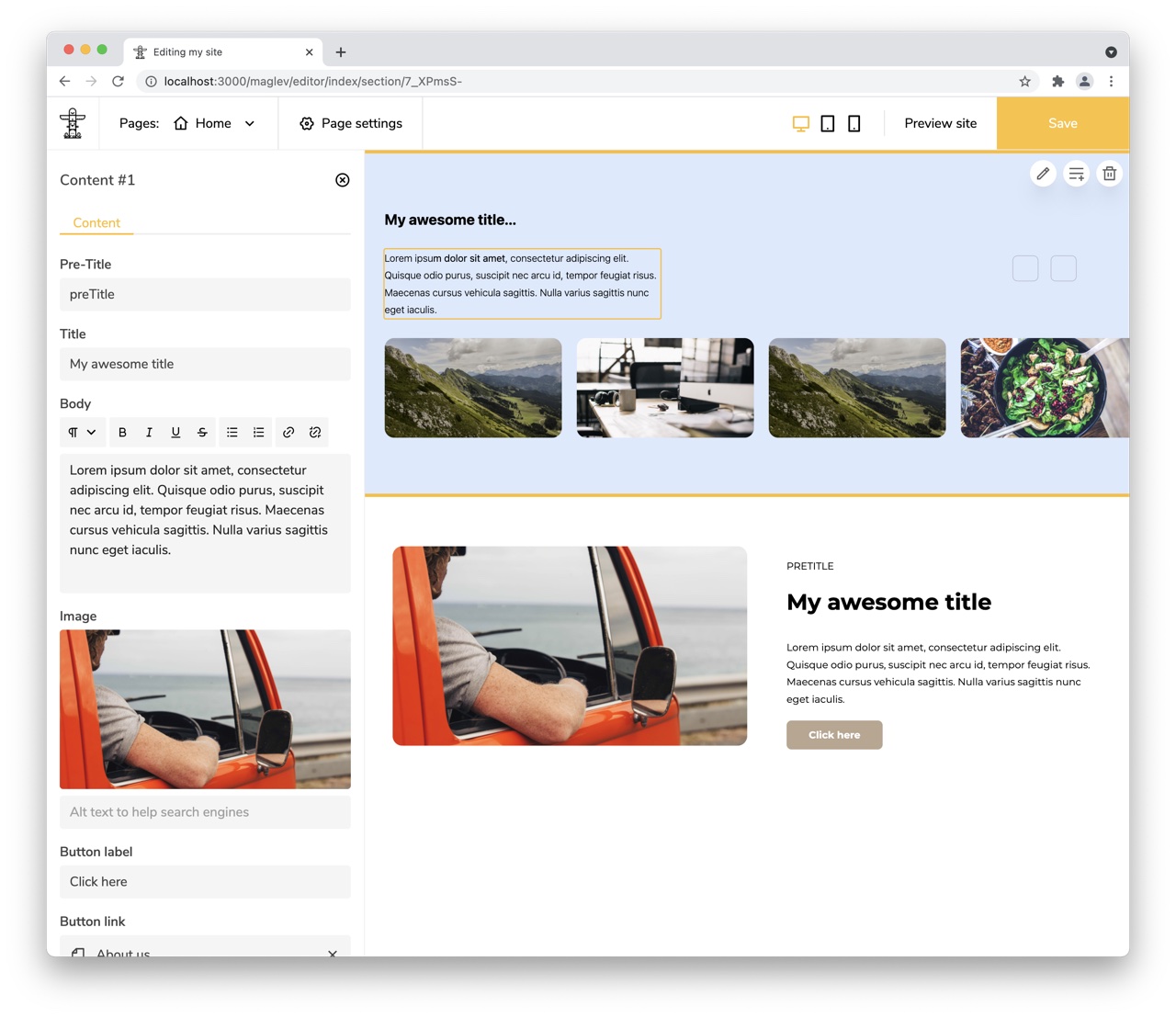Switch preview to tablet view

827,122
